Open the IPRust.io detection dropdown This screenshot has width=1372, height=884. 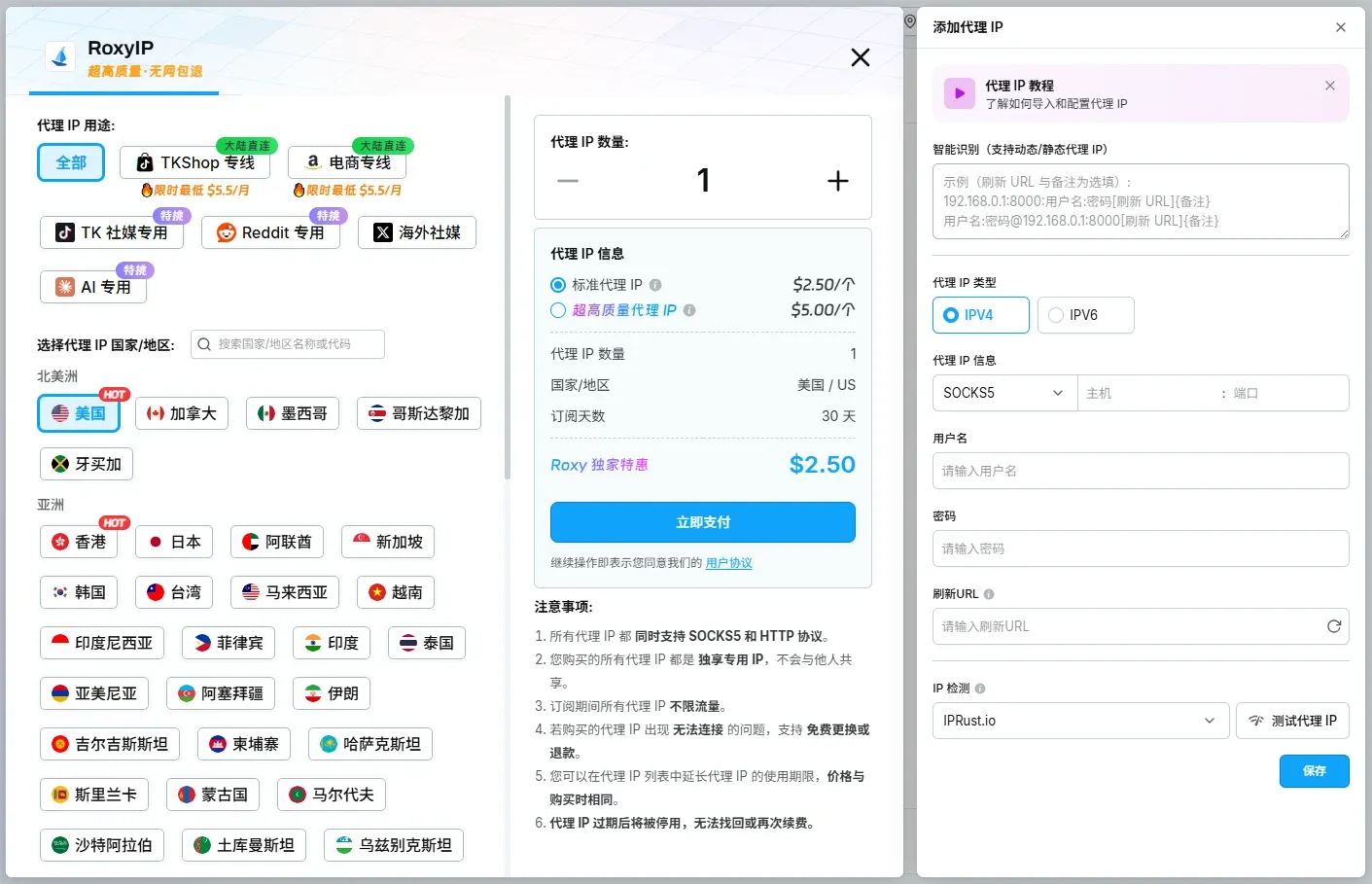(x=1080, y=721)
